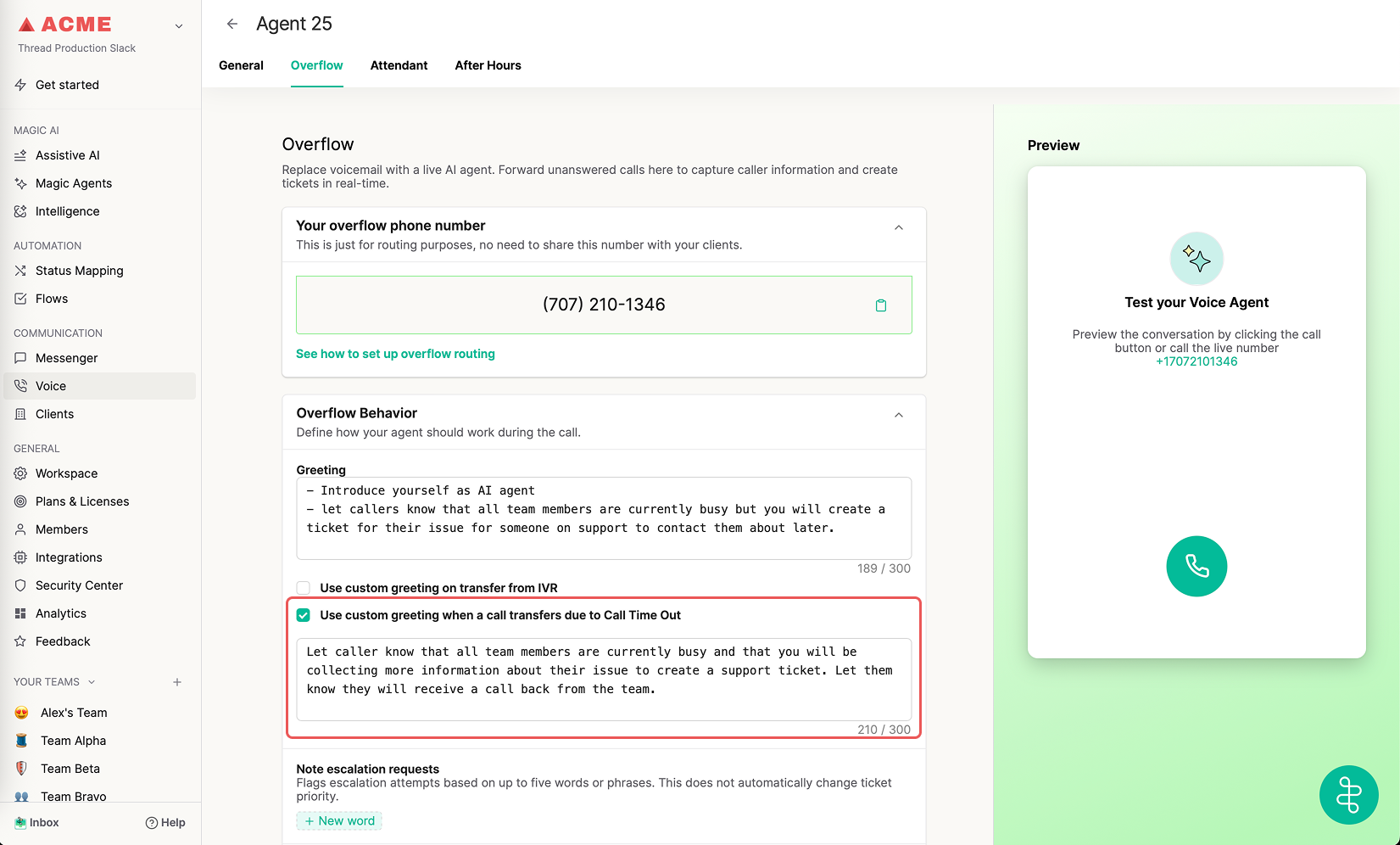Viewport: 1400px width, 845px height.
Task: Switch to the Attendant tab
Action: 399,65
